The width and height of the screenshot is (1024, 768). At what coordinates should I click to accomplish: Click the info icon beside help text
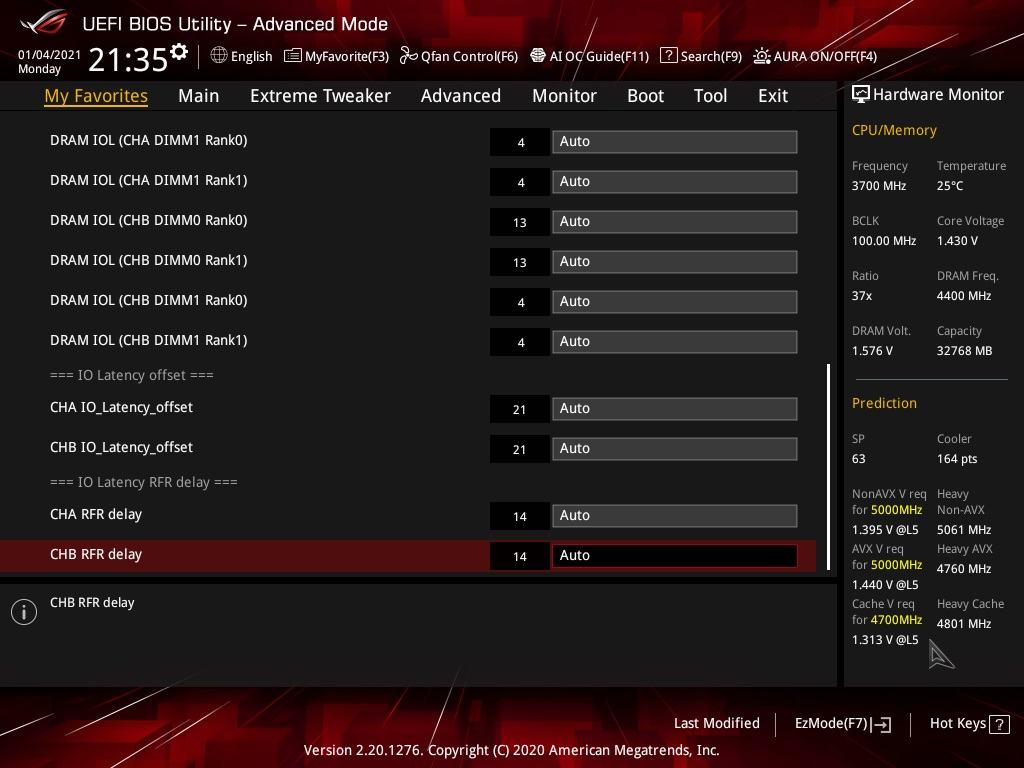tap(24, 612)
